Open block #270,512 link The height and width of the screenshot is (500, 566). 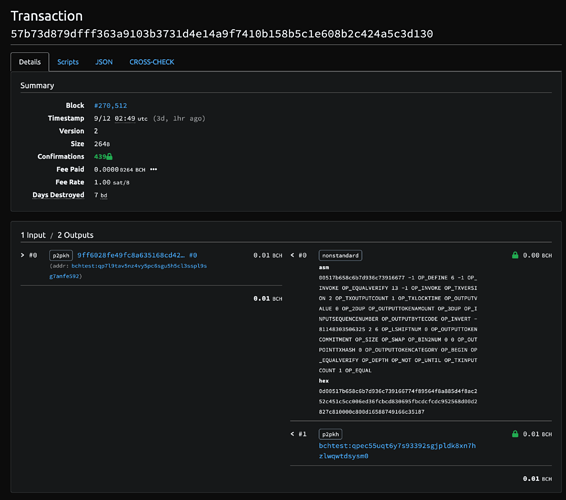pyautogui.click(x=110, y=106)
